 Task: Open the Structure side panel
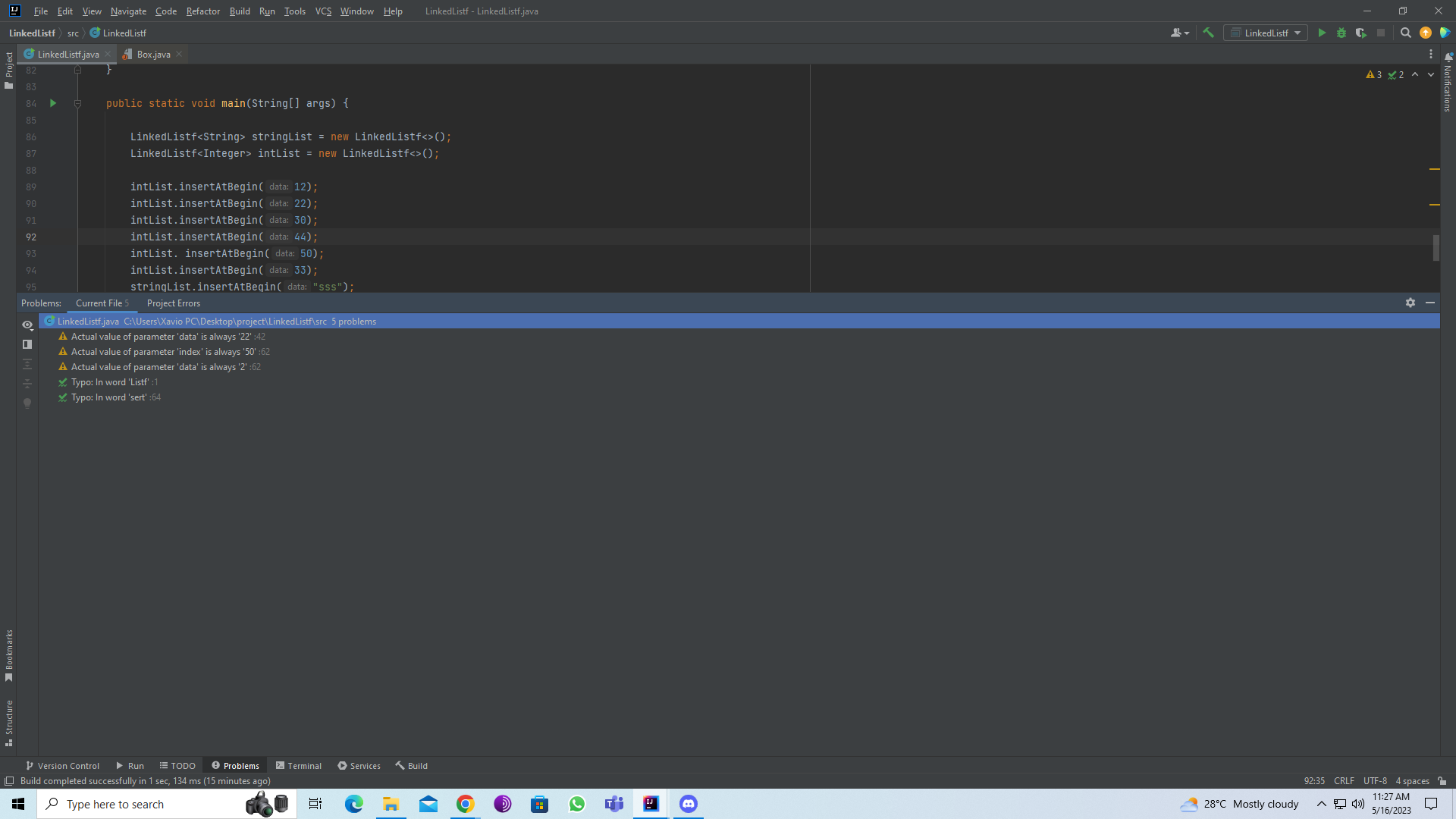coord(8,723)
